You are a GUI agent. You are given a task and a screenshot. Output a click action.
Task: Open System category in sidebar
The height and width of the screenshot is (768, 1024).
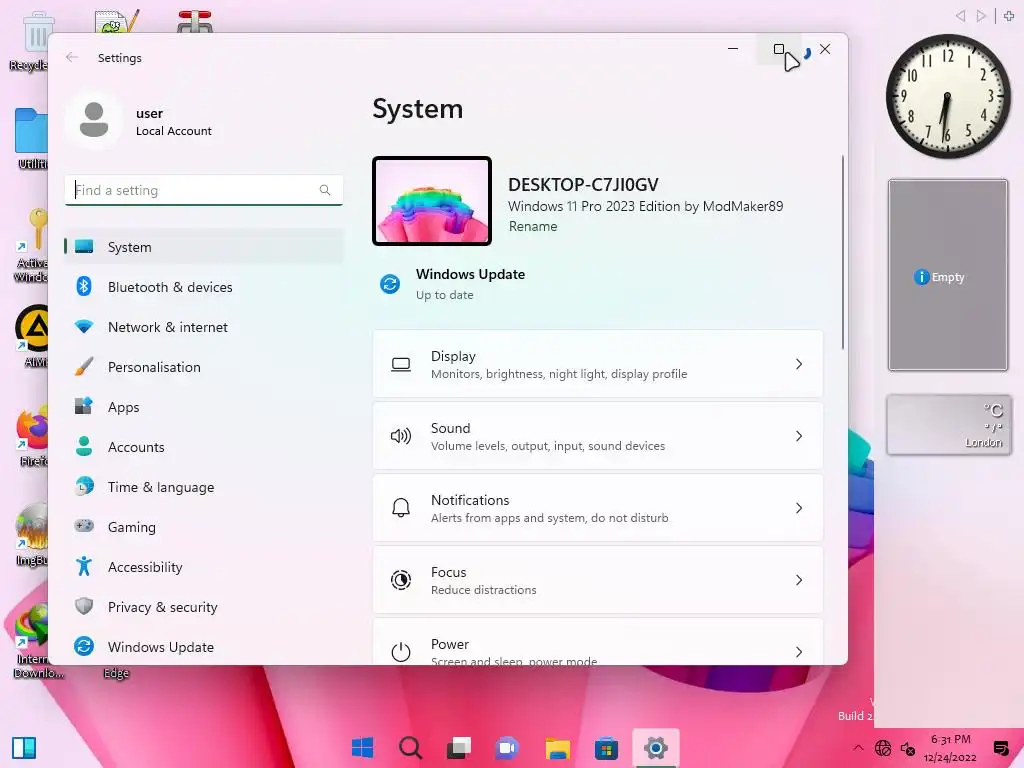tap(204, 247)
